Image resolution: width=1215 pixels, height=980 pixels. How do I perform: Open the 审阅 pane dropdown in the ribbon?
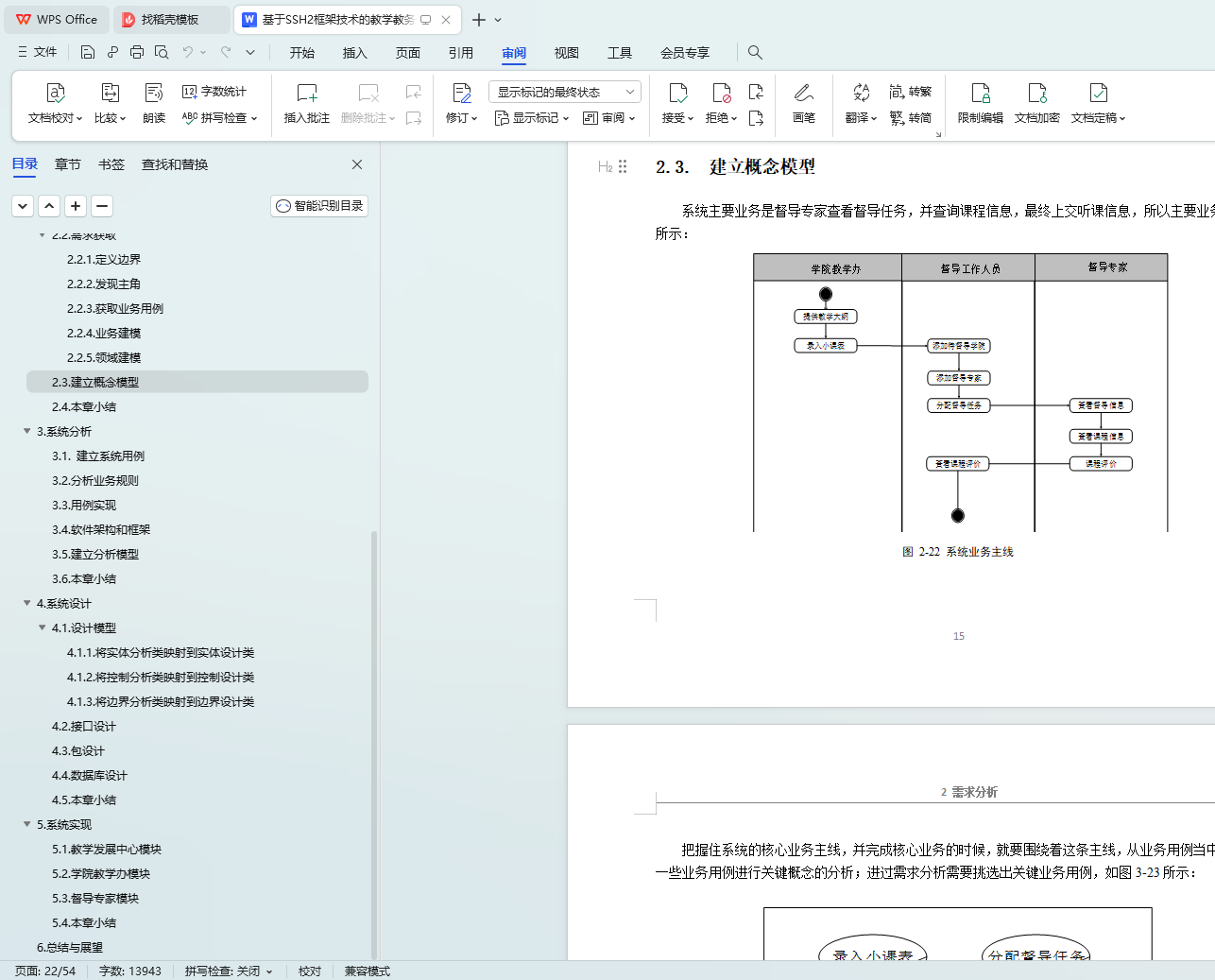click(609, 118)
